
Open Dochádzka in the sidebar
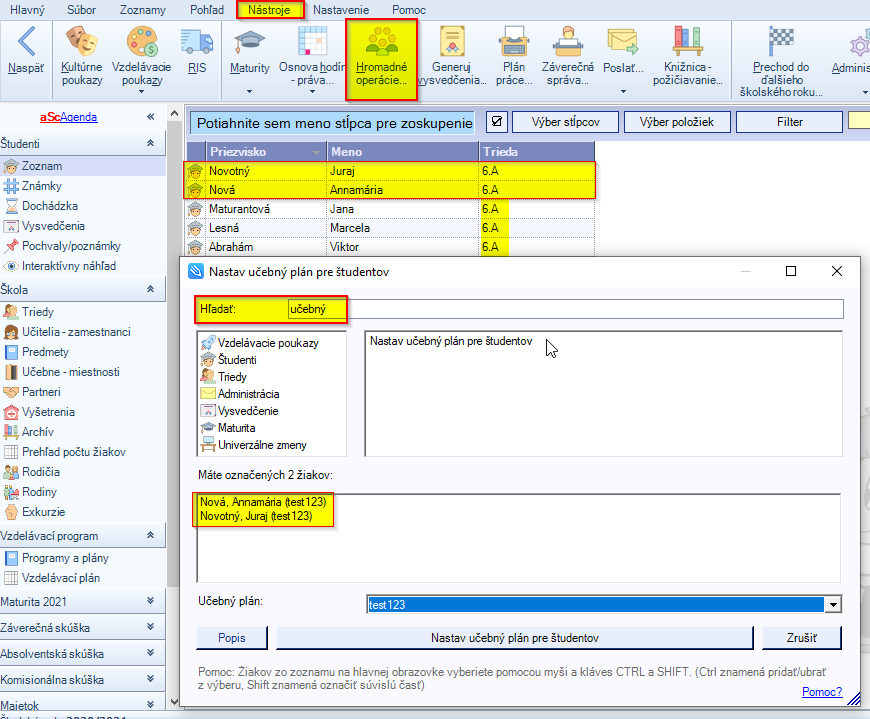pyautogui.click(x=50, y=206)
